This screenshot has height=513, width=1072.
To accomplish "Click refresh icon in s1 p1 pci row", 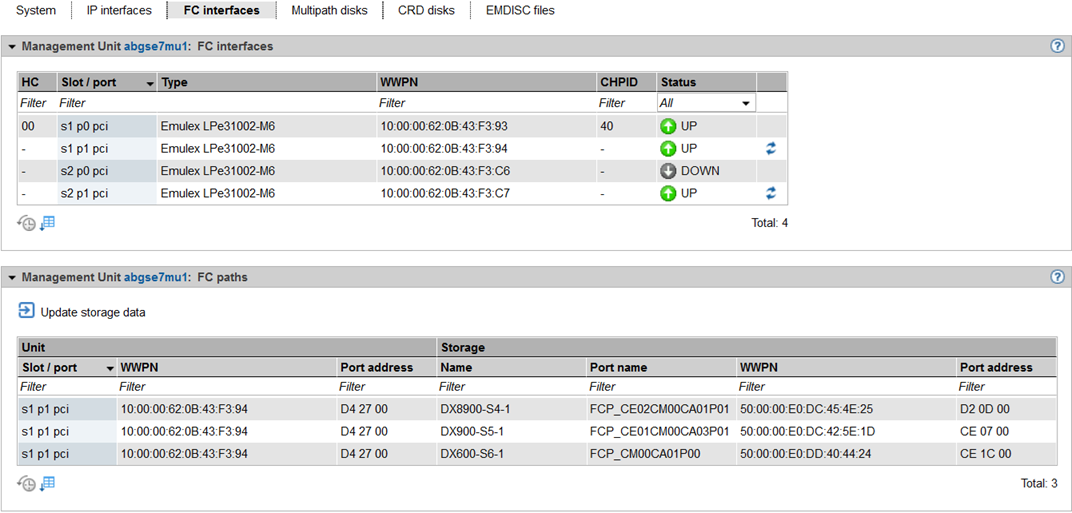I will [770, 149].
